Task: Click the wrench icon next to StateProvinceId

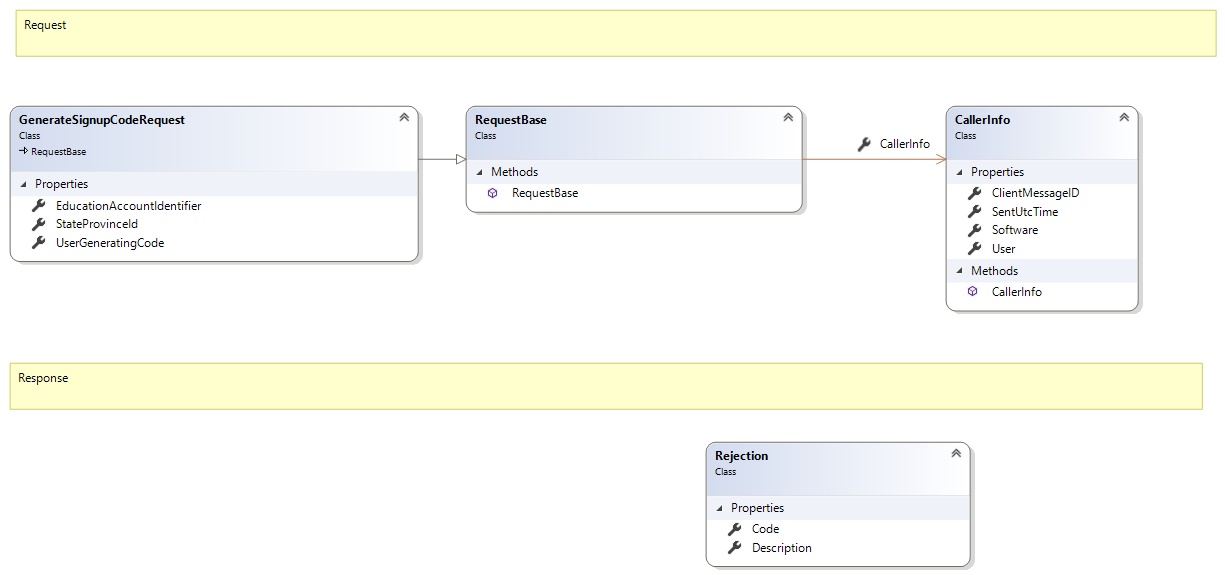Action: pos(39,224)
